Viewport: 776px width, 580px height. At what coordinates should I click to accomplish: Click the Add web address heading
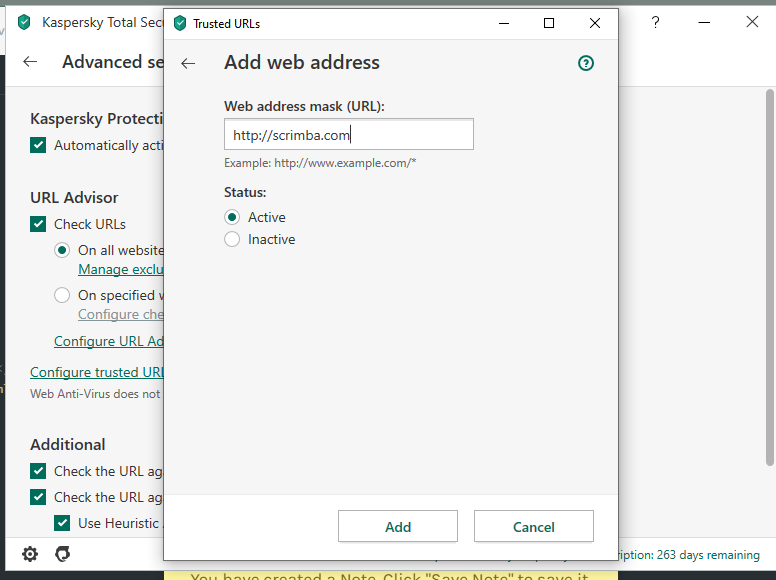coord(302,63)
